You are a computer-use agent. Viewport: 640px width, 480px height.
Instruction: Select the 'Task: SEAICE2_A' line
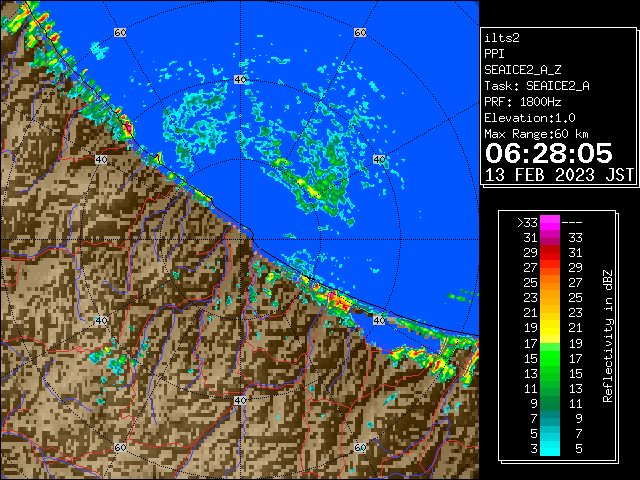coord(537,86)
